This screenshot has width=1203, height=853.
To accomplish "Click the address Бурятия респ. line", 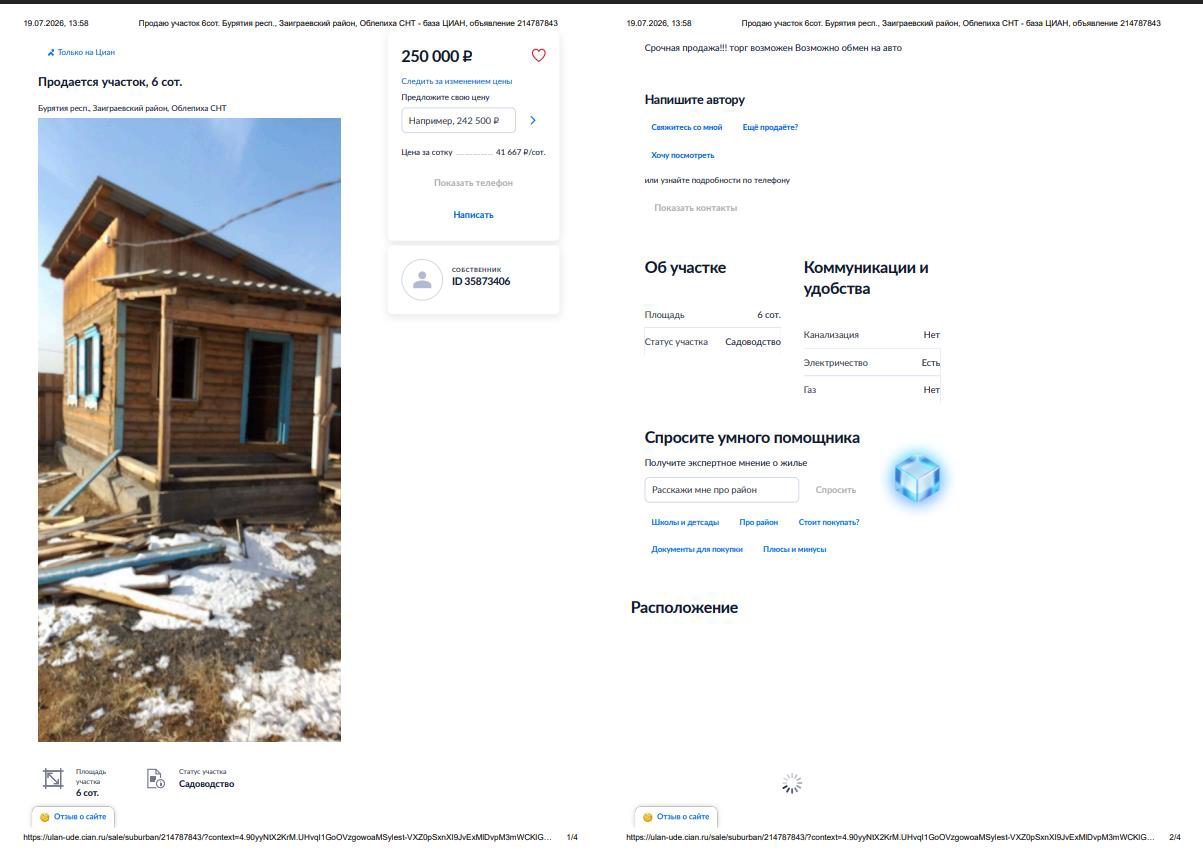I will pos(132,108).
